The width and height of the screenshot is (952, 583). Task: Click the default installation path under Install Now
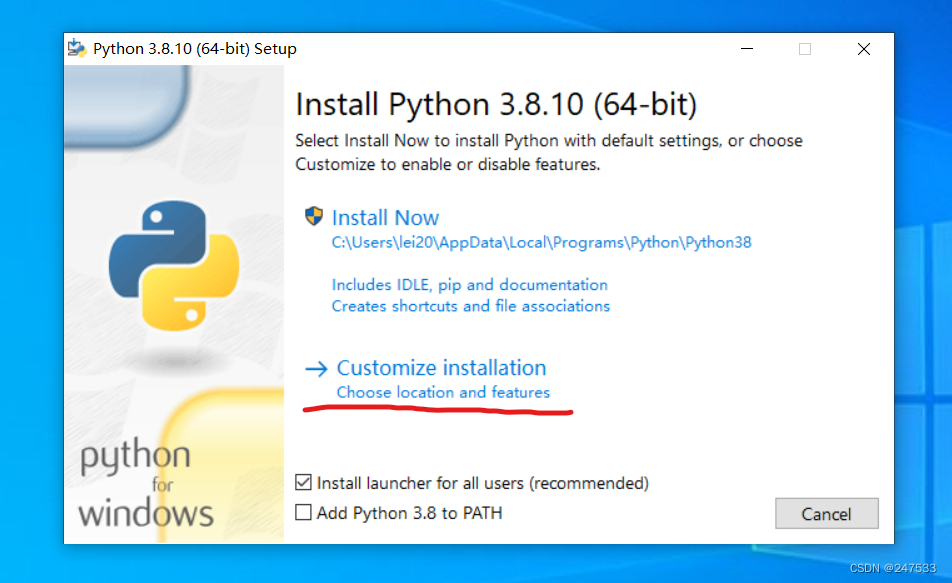[x=543, y=242]
